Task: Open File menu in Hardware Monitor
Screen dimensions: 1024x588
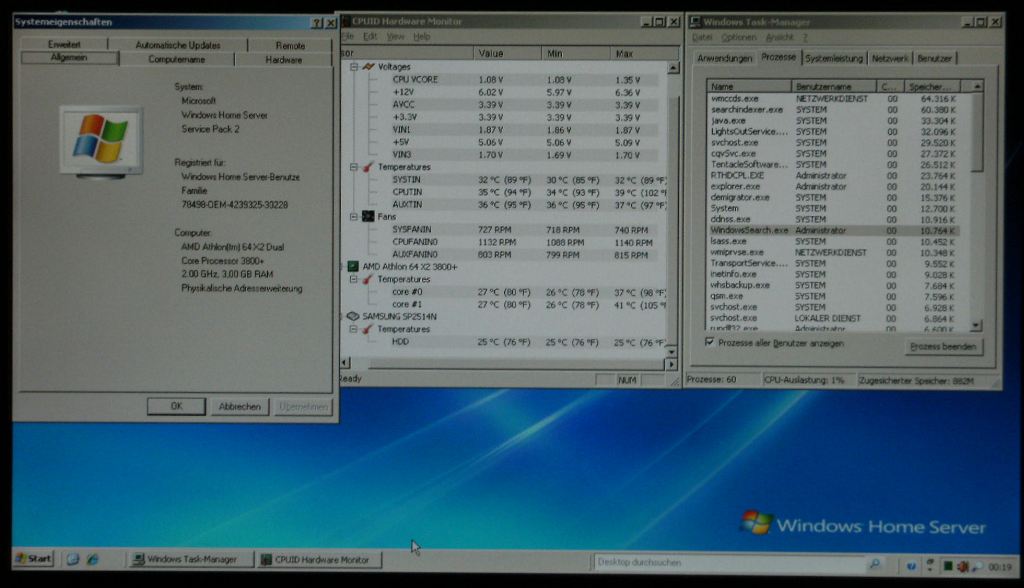Action: point(347,36)
